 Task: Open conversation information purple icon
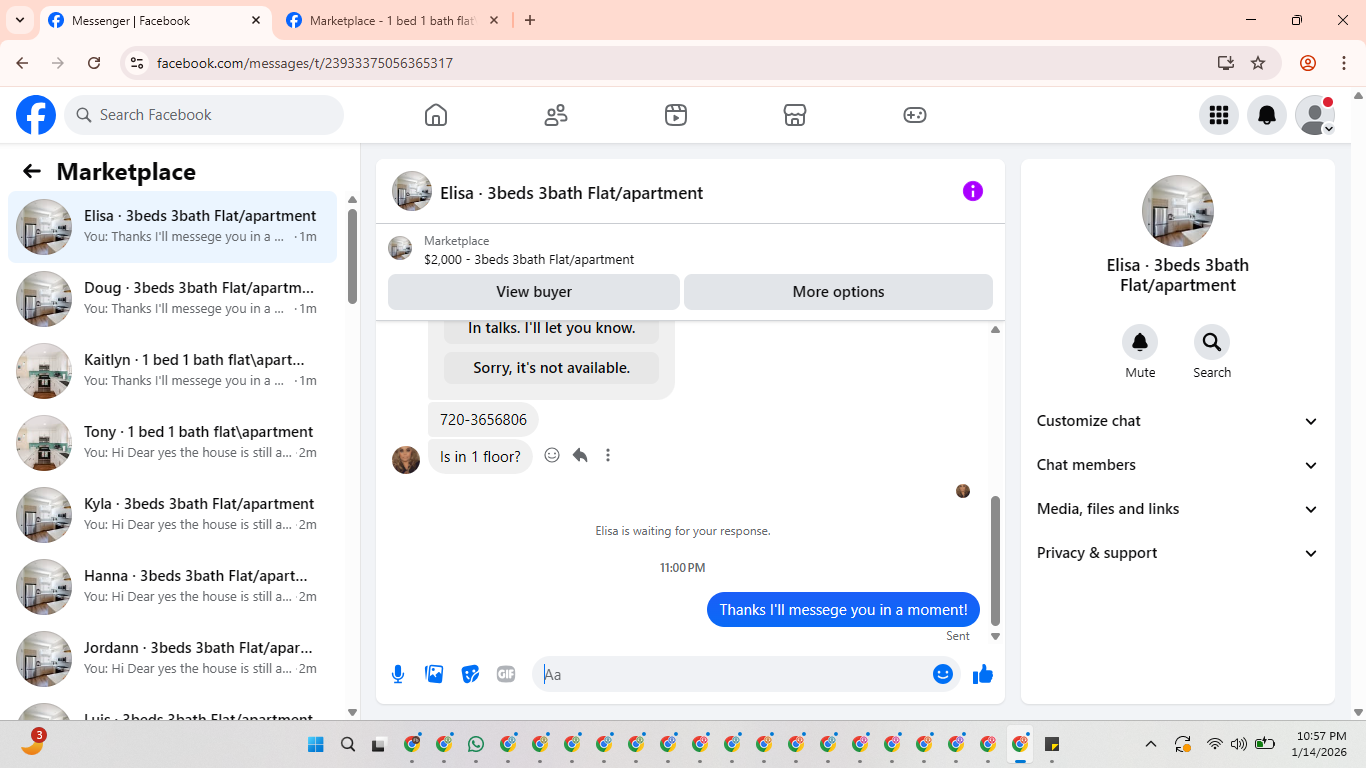pyautogui.click(x=973, y=191)
